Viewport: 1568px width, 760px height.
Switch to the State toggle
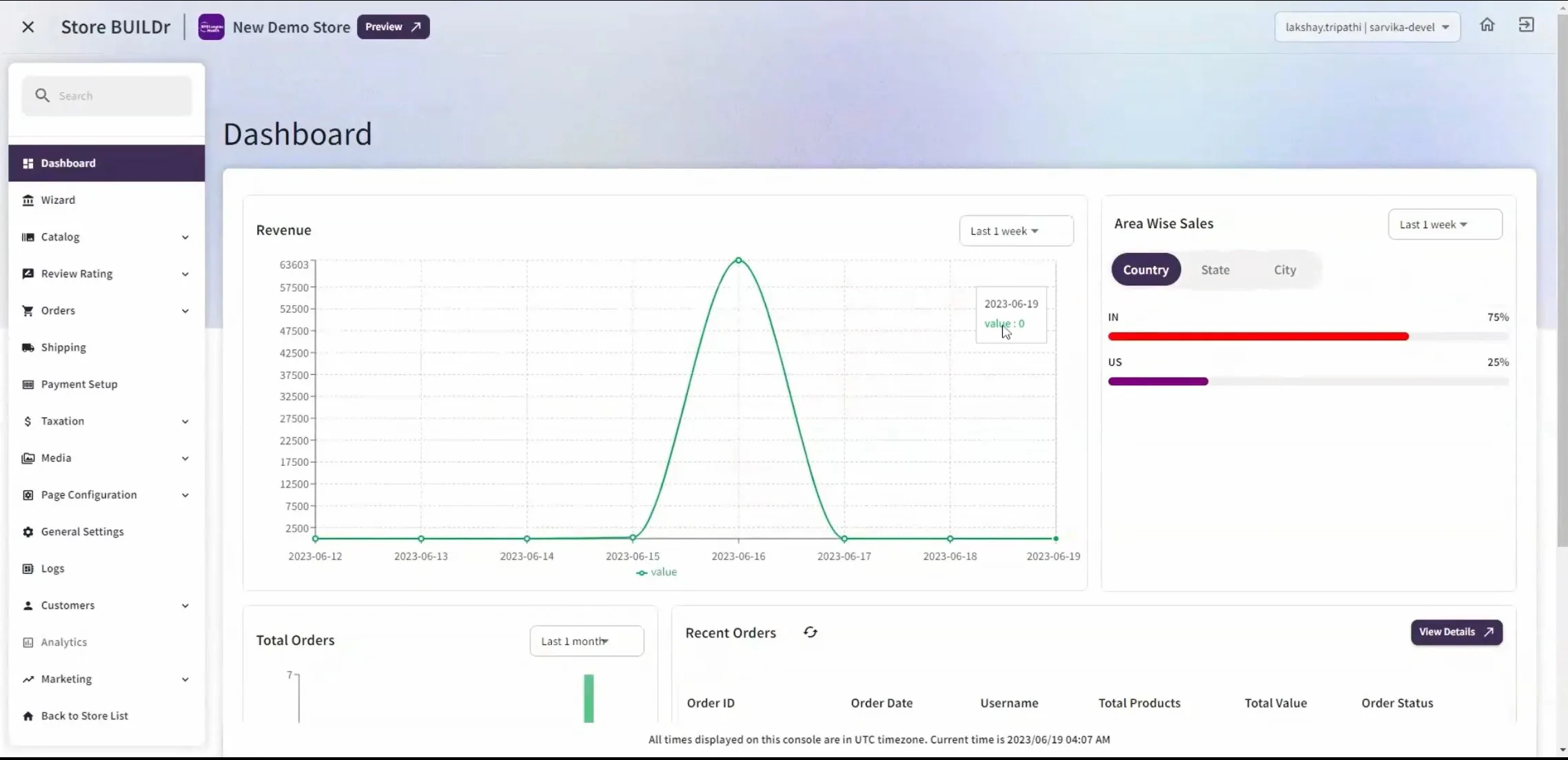pyautogui.click(x=1215, y=269)
